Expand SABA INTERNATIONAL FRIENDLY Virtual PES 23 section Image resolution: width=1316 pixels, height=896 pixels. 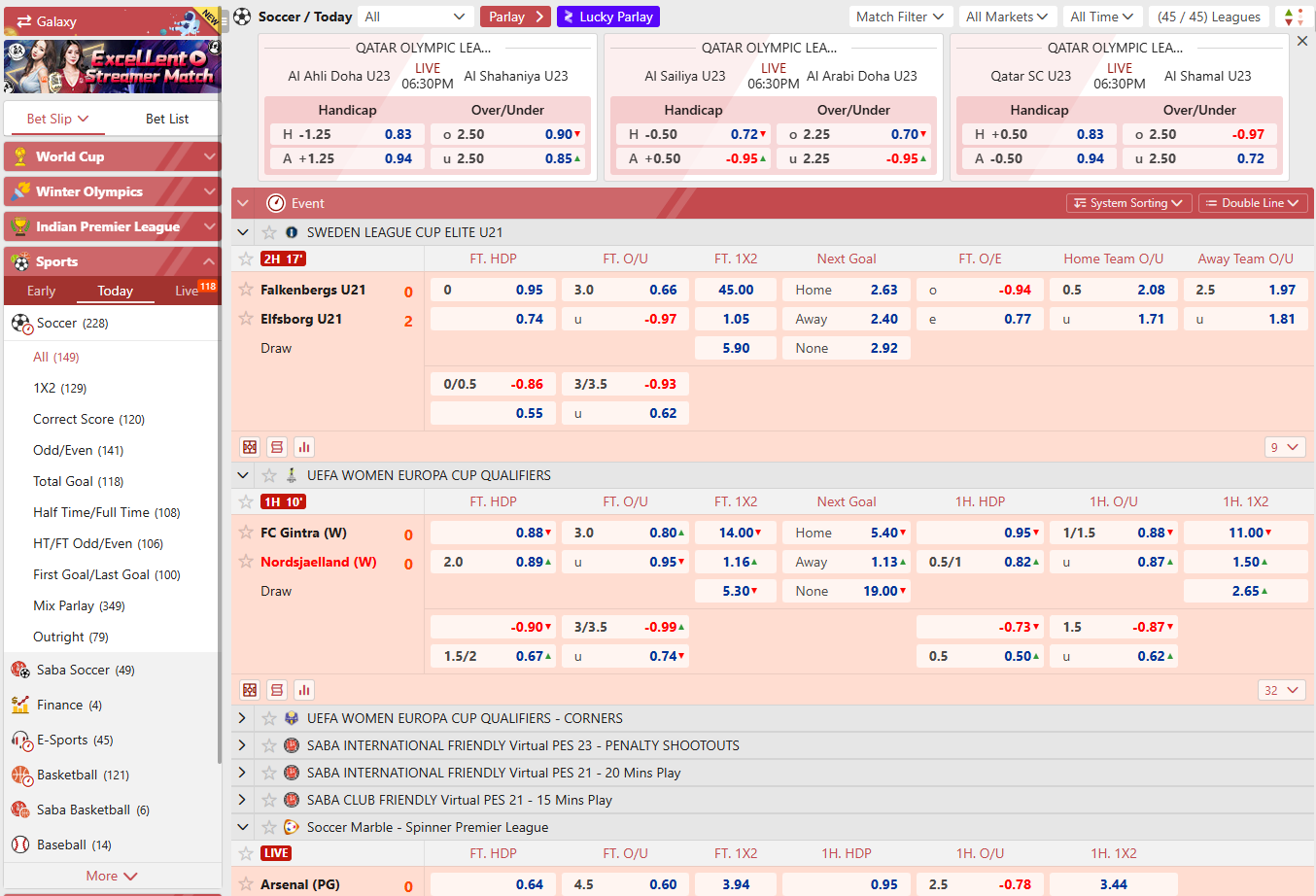[x=242, y=745]
